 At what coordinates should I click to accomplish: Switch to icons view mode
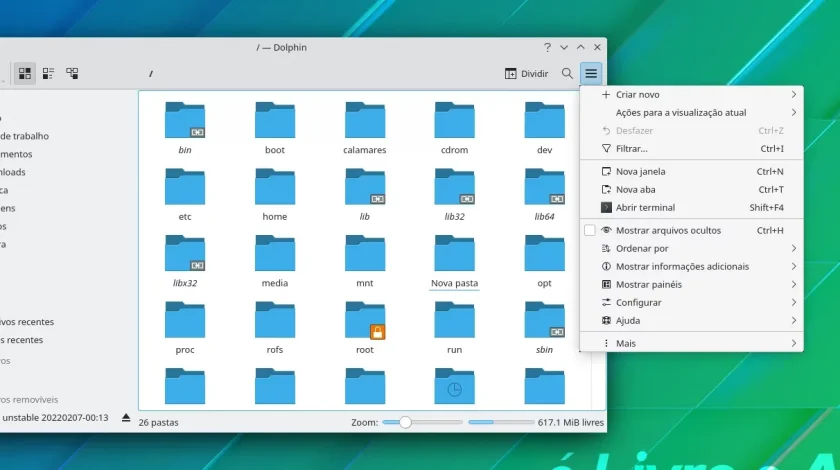(25, 73)
